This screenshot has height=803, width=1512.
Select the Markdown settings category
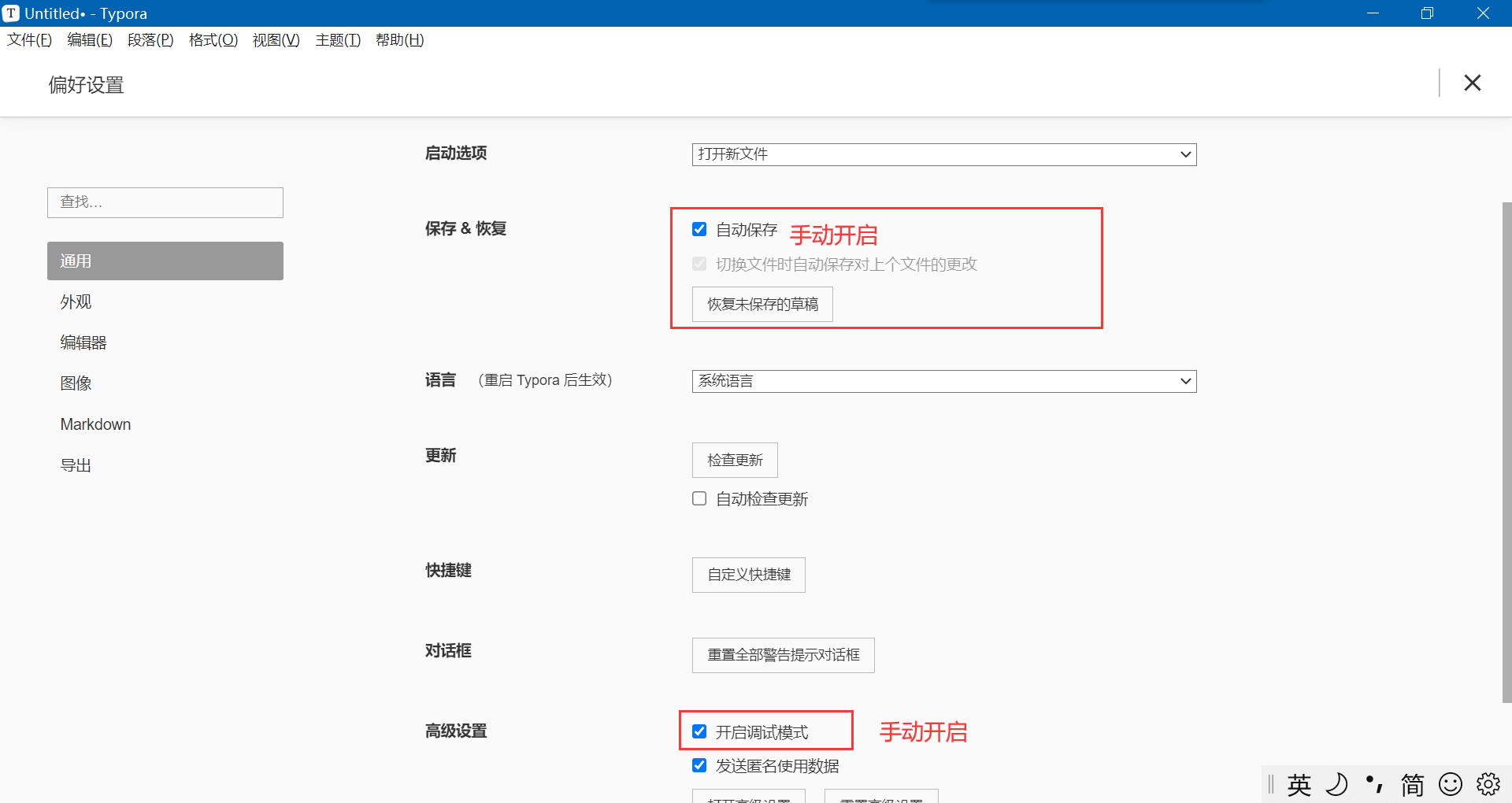[x=165, y=424]
